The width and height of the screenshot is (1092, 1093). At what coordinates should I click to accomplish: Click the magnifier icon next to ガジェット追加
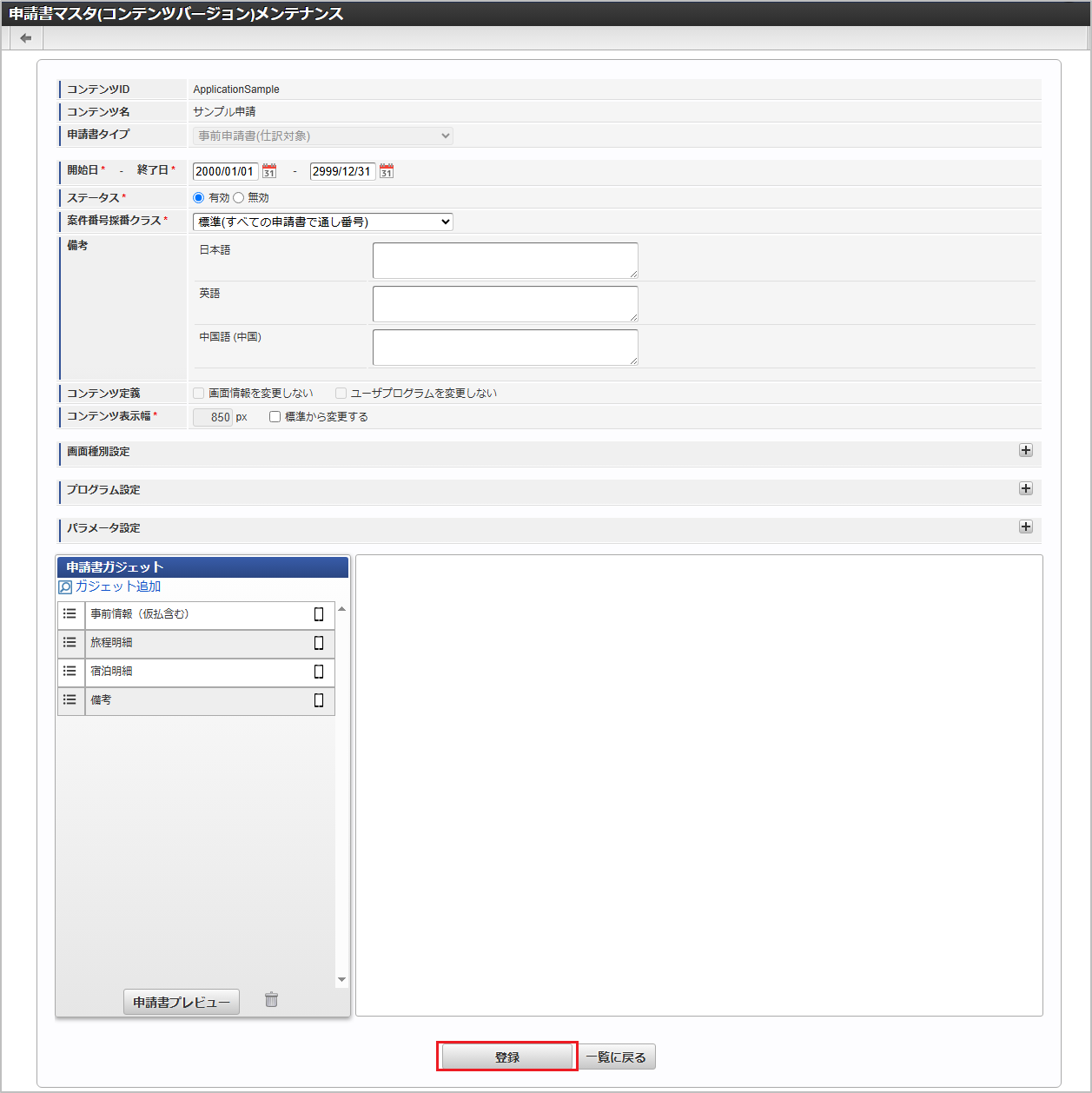(65, 586)
